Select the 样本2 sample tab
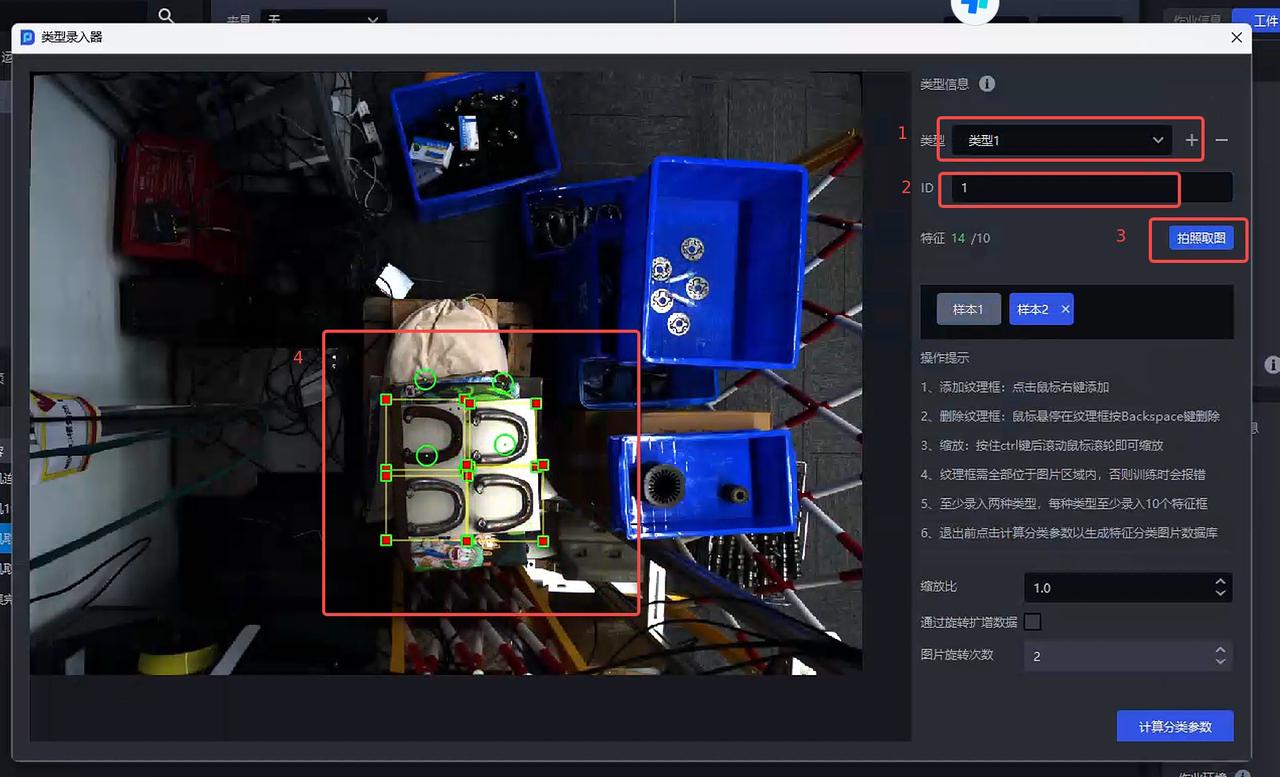Image resolution: width=1280 pixels, height=777 pixels. pos(1032,310)
